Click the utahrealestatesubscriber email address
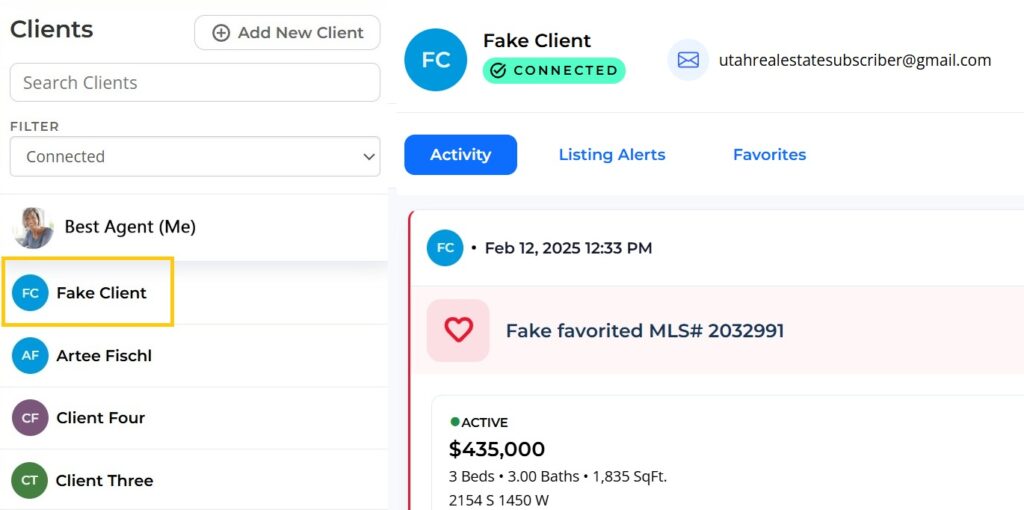This screenshot has width=1024, height=510. (x=855, y=60)
